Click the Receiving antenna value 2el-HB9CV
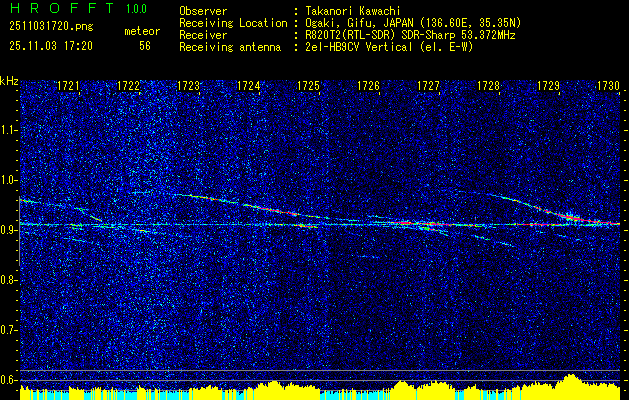Screen dimensions: 629x400 click(x=389, y=47)
